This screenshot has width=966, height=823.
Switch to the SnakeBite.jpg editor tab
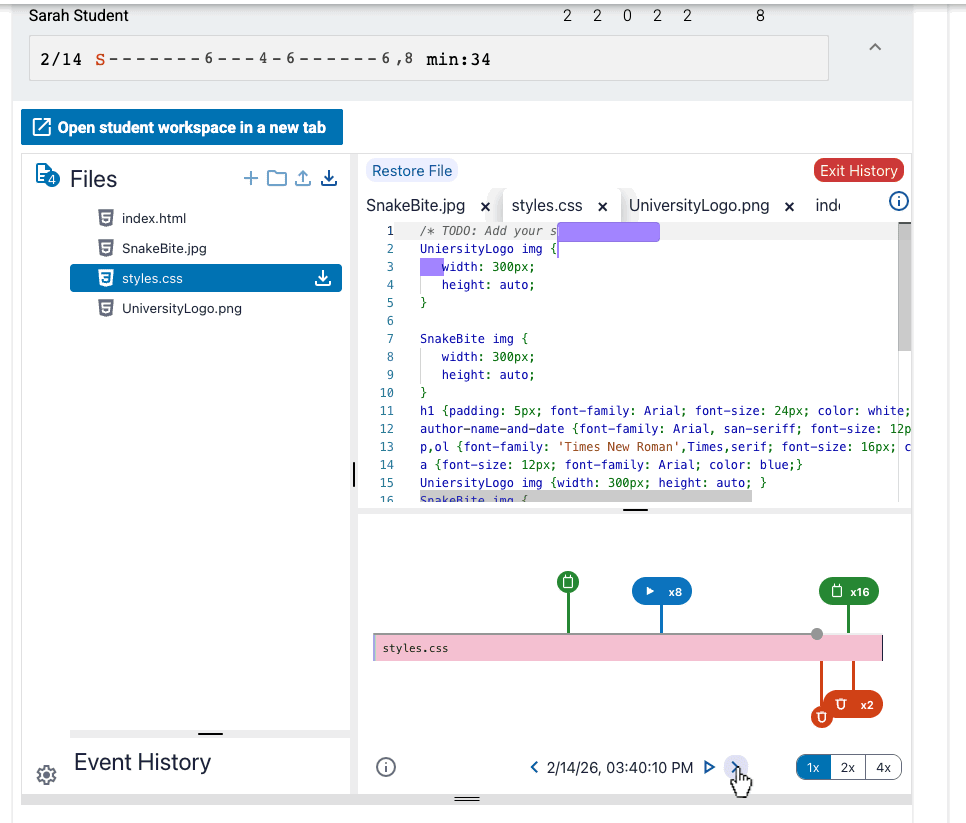(415, 206)
